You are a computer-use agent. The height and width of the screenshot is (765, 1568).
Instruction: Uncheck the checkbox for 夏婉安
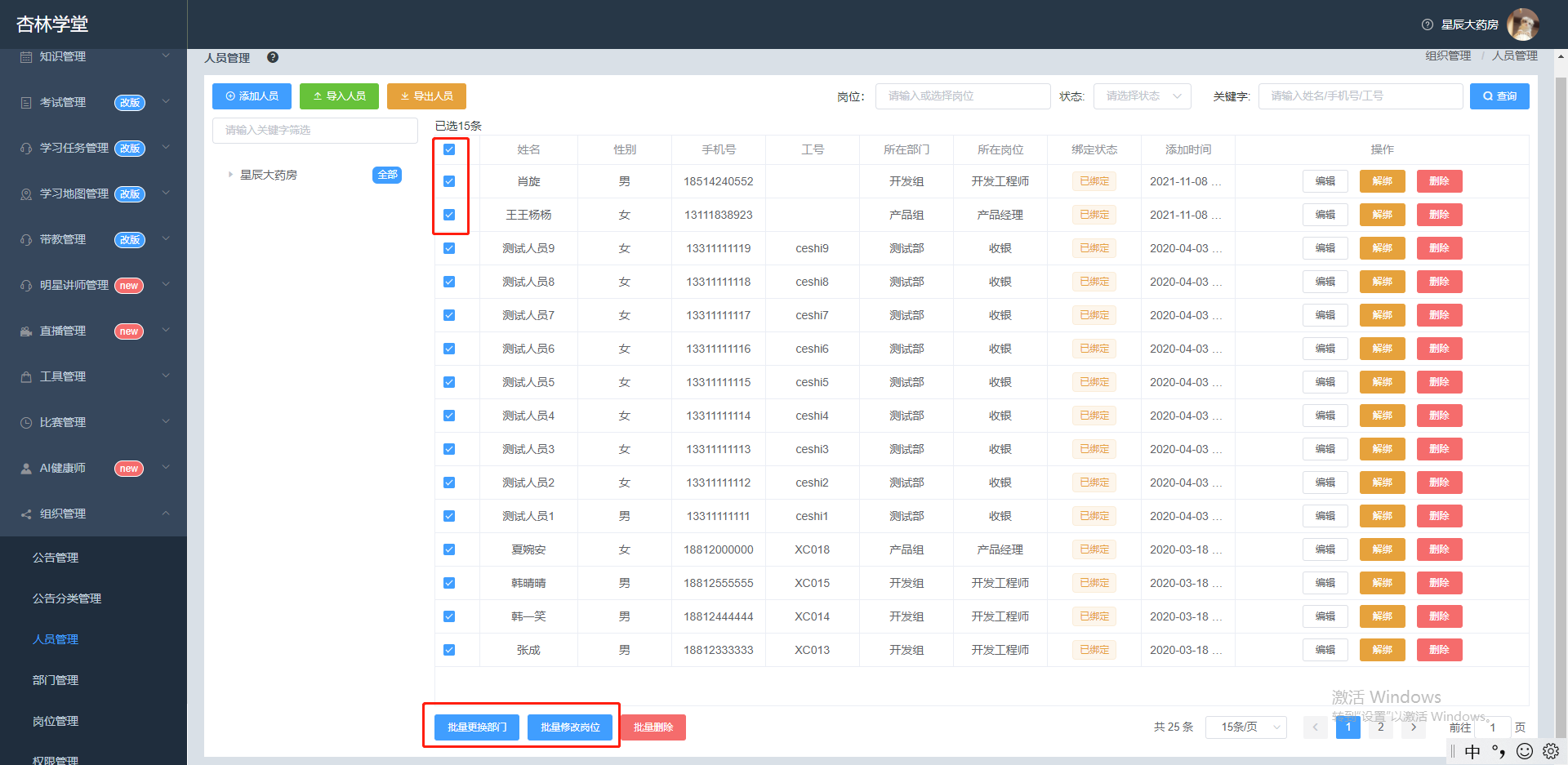449,549
